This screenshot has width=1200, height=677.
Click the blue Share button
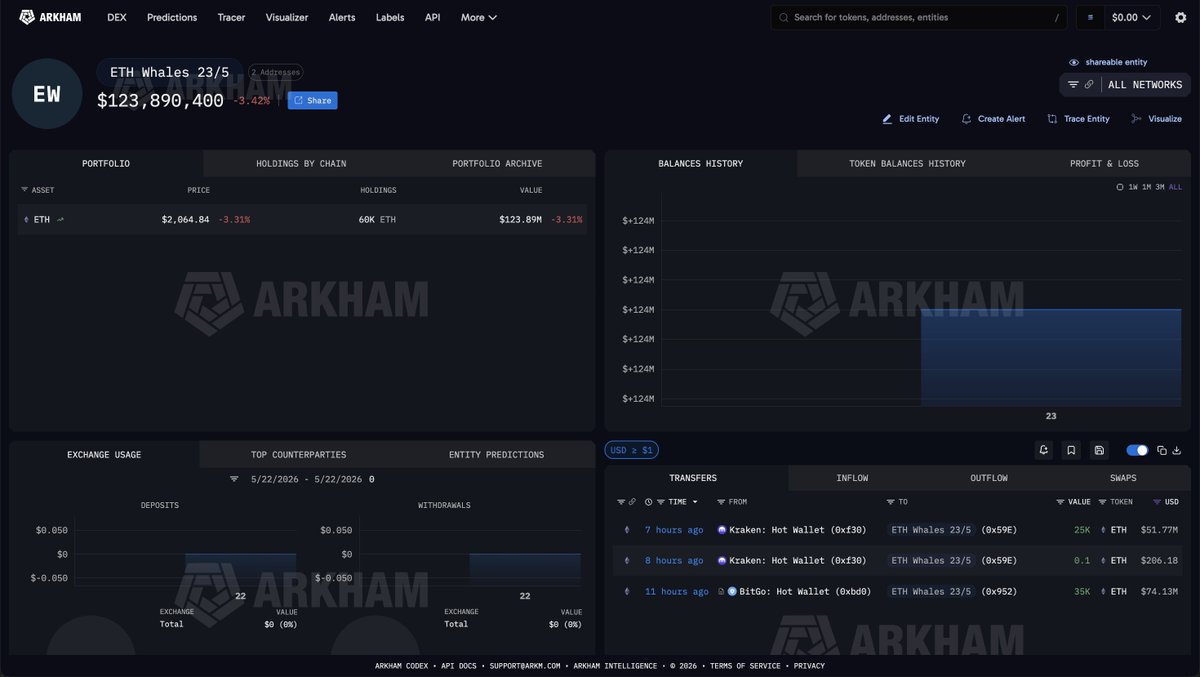point(312,100)
